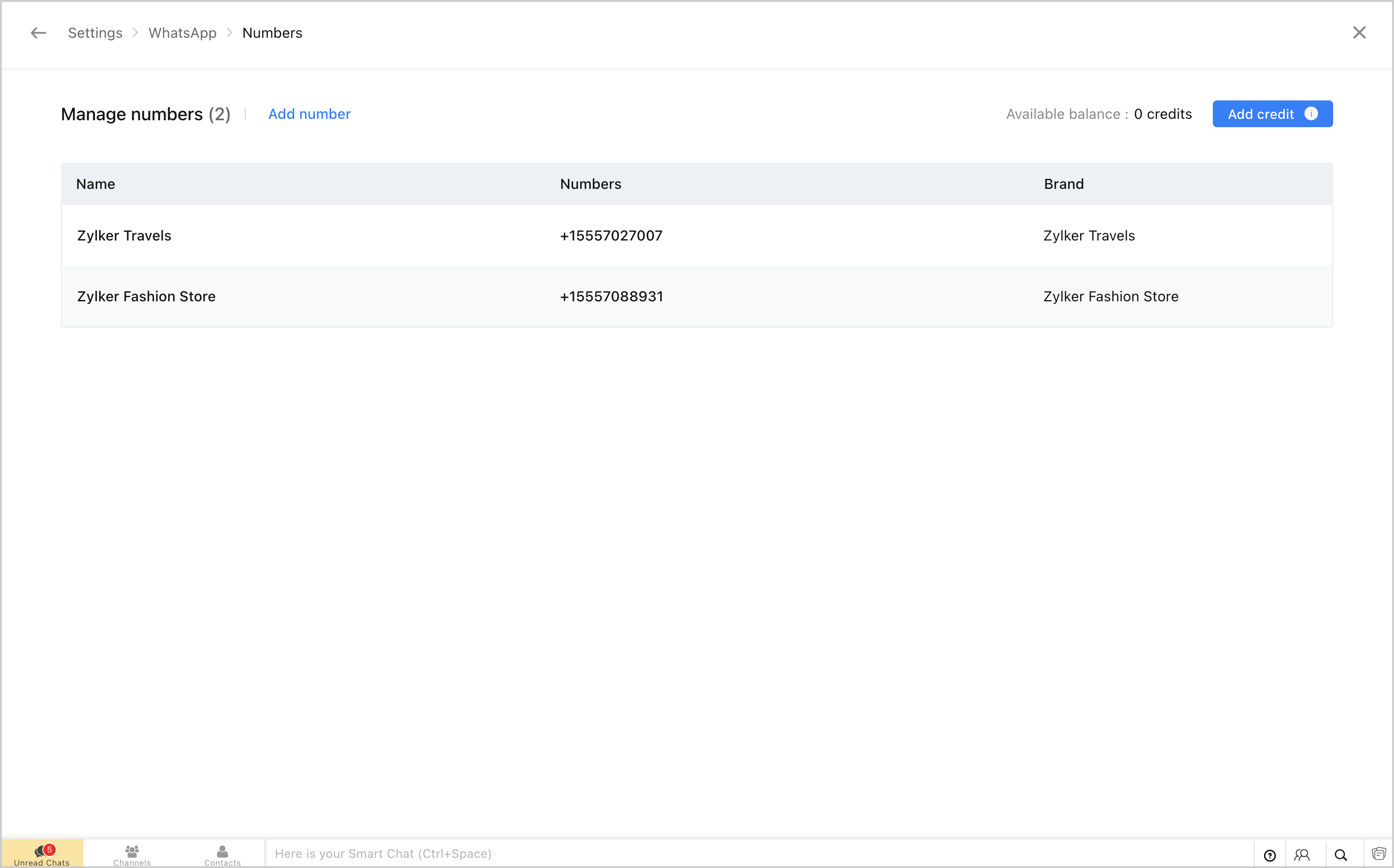1394x868 pixels.
Task: Click the Numbers breadcrumb
Action: click(272, 33)
